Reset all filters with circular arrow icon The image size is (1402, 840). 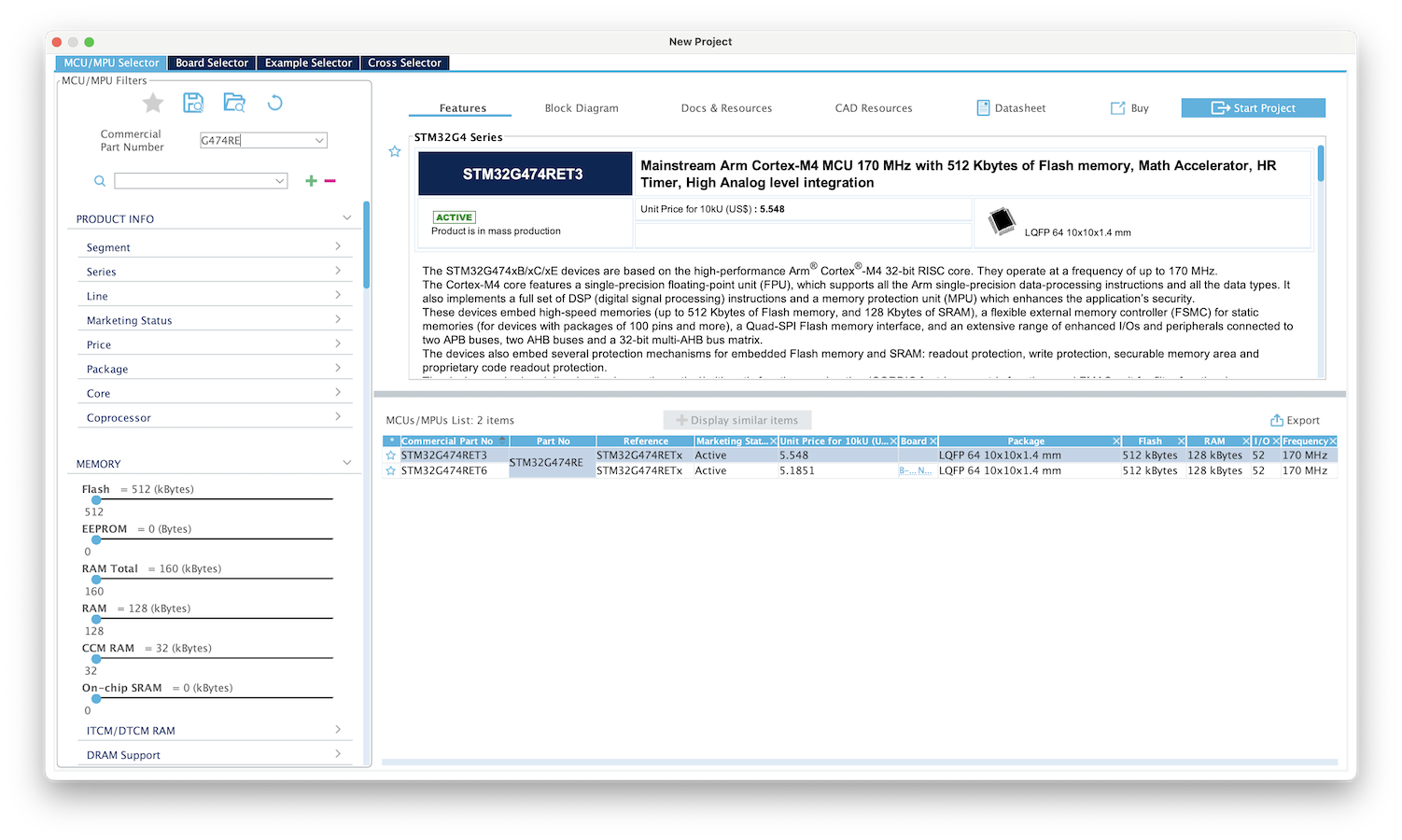[x=274, y=103]
